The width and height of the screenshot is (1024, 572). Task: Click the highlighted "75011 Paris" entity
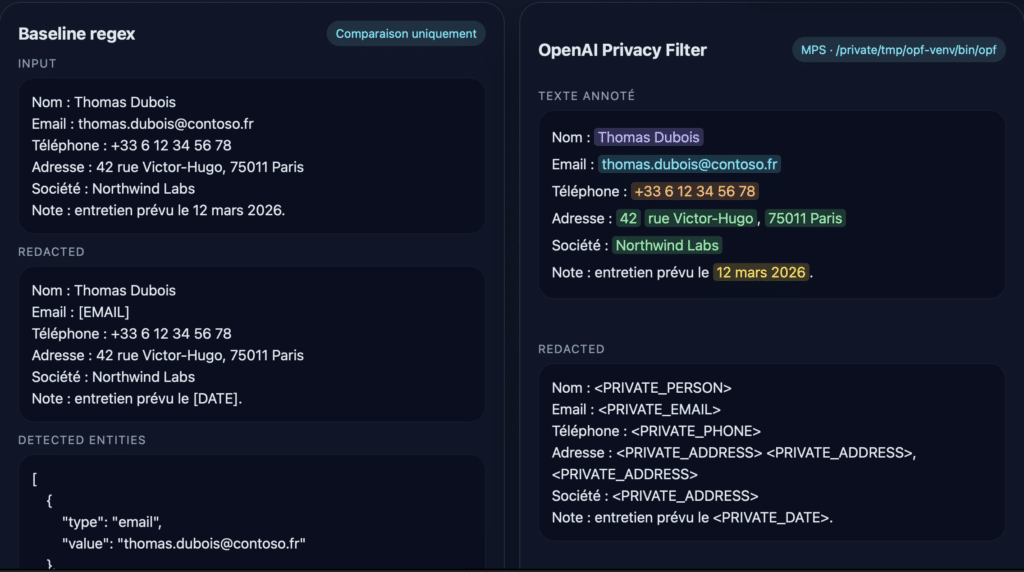(805, 218)
